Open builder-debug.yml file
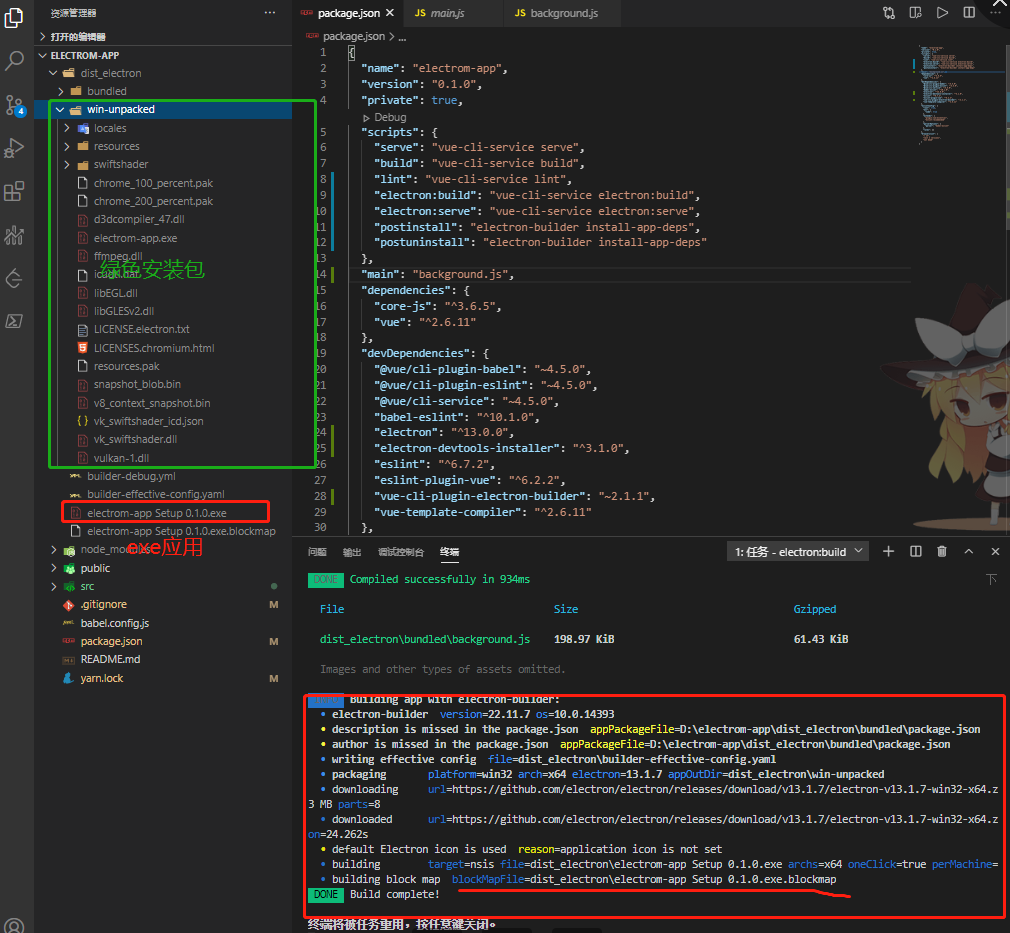The image size is (1010, 933). [164, 476]
